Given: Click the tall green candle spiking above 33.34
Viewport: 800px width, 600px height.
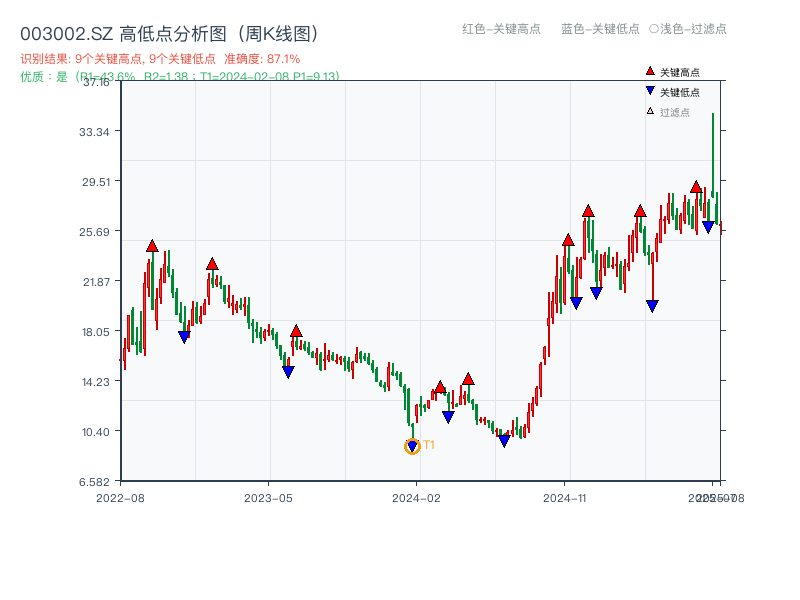Looking at the screenshot, I should point(713,153).
